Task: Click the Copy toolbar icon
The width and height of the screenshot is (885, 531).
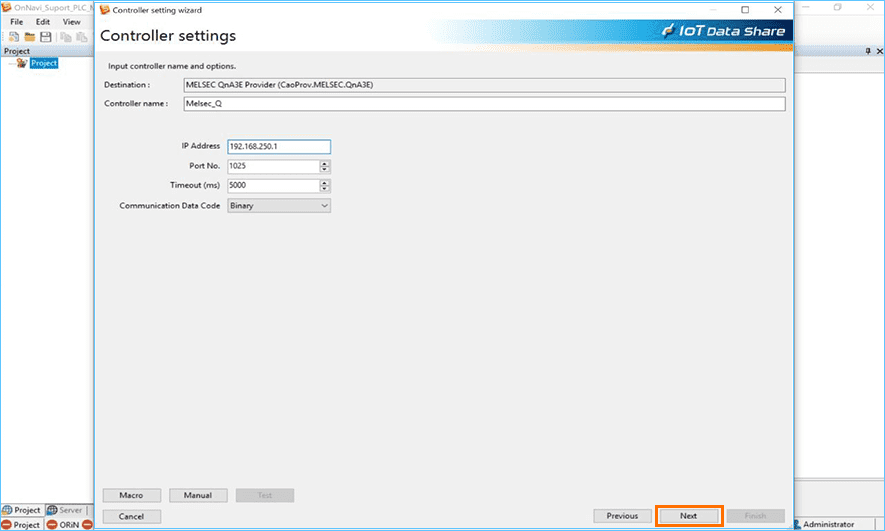Action: (66, 37)
